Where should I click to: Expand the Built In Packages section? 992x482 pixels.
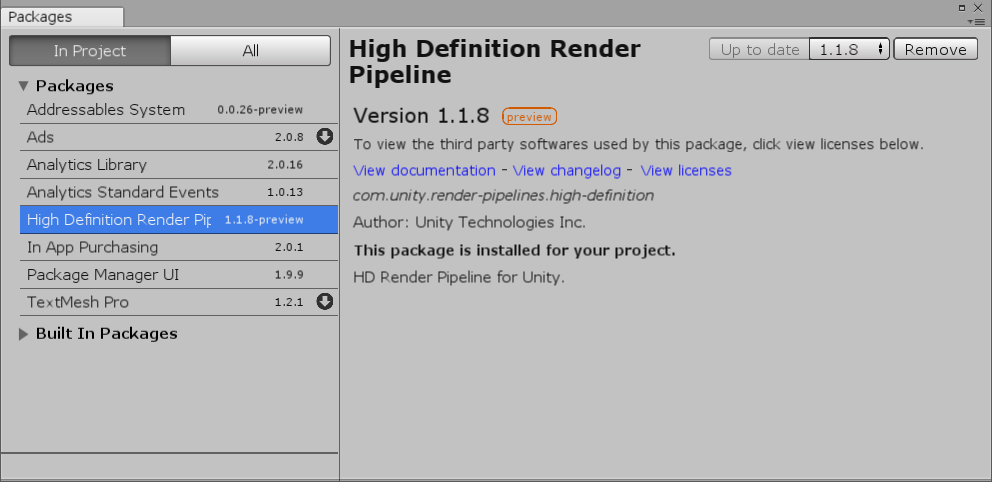point(24,334)
